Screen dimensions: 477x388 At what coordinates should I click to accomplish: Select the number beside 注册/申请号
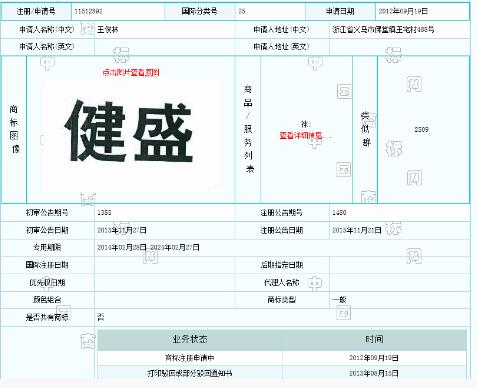tap(88, 11)
